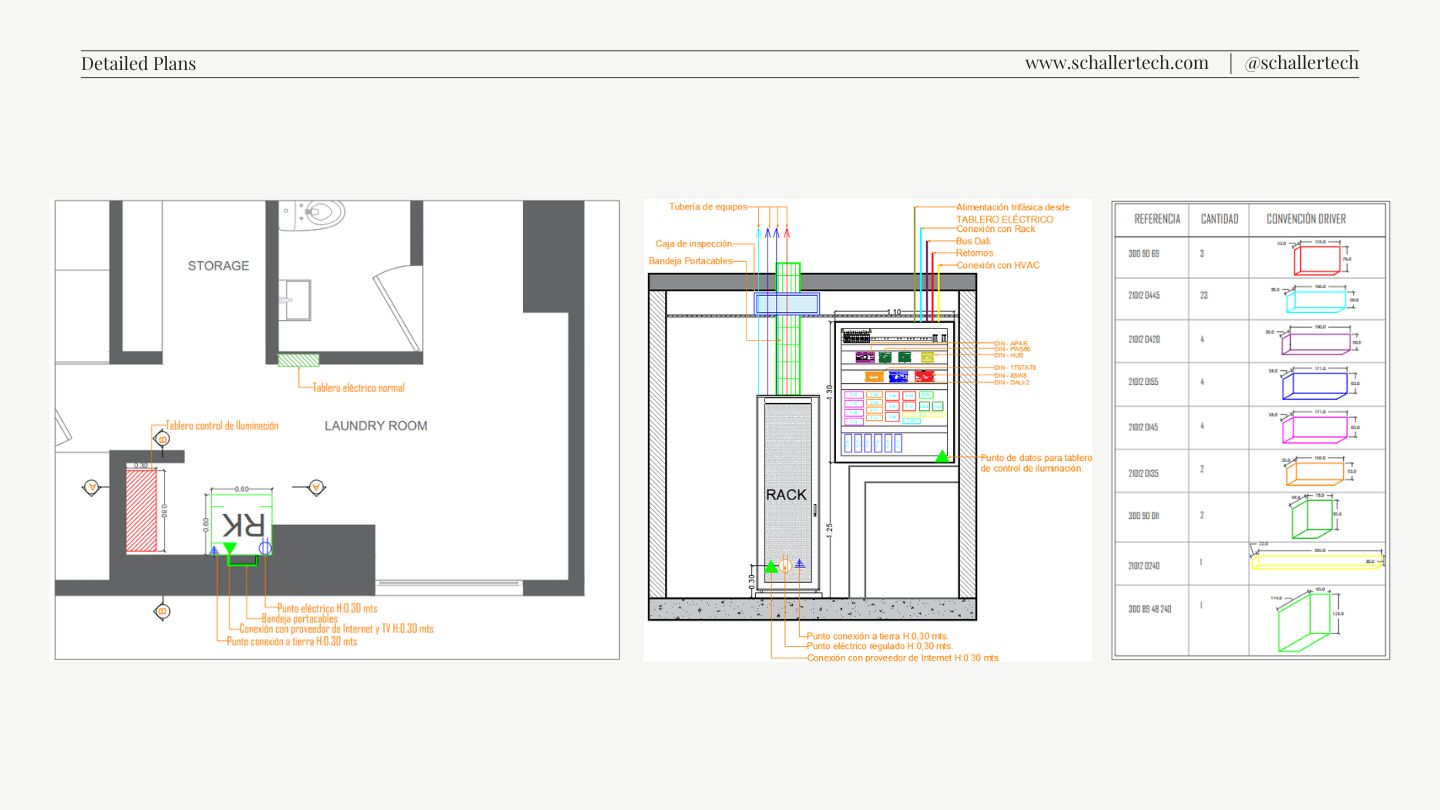1440x810 pixels.
Task: Click the 'Tubería de equipos' label
Action: click(708, 207)
